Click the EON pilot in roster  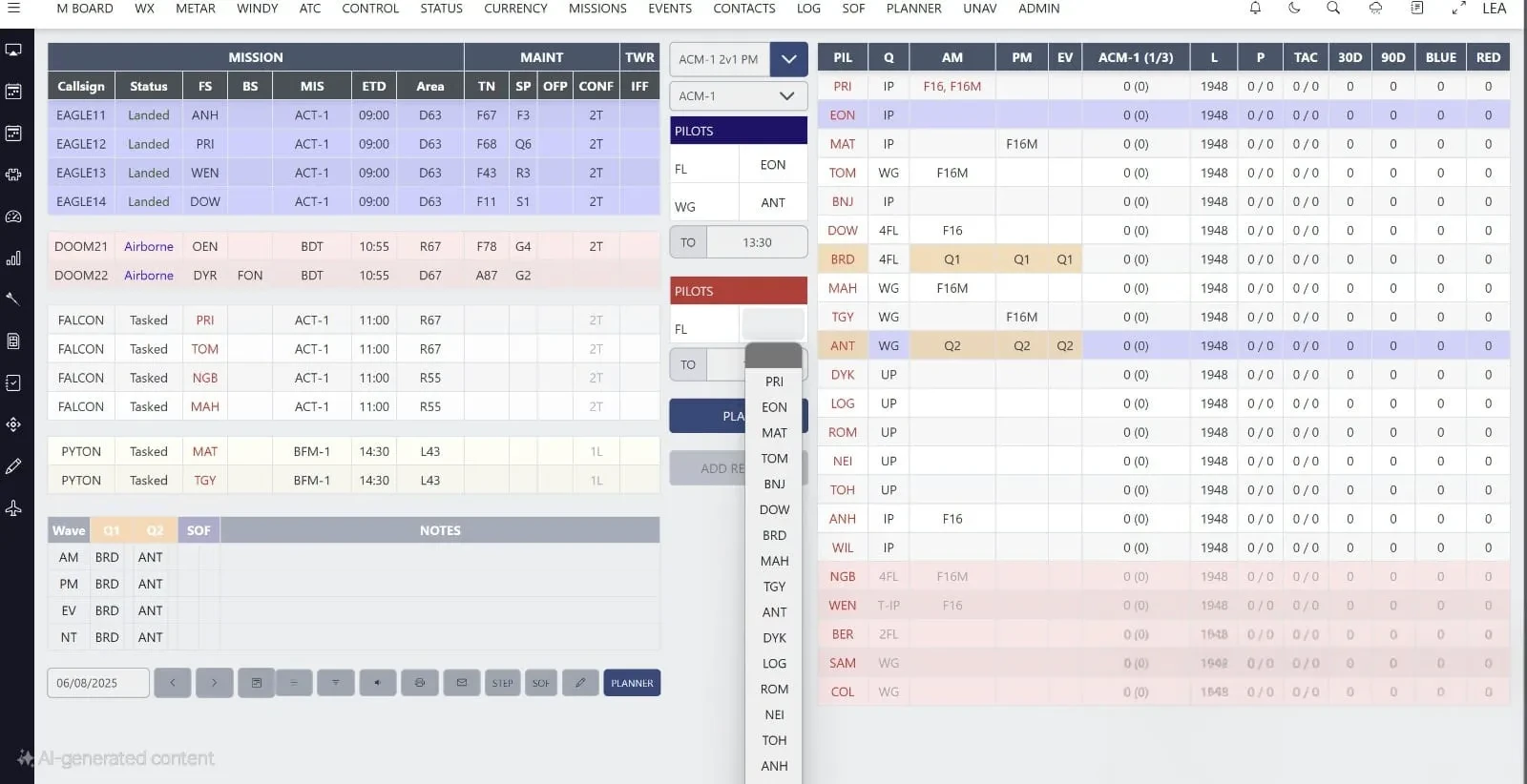(843, 115)
